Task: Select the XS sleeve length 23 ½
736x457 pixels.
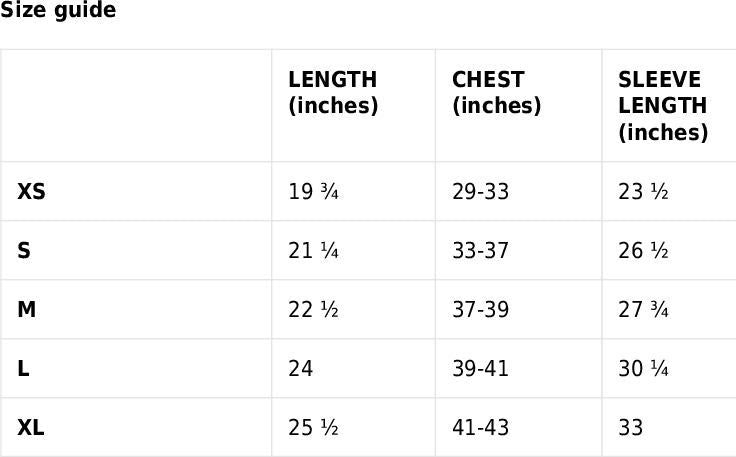Action: tap(643, 191)
